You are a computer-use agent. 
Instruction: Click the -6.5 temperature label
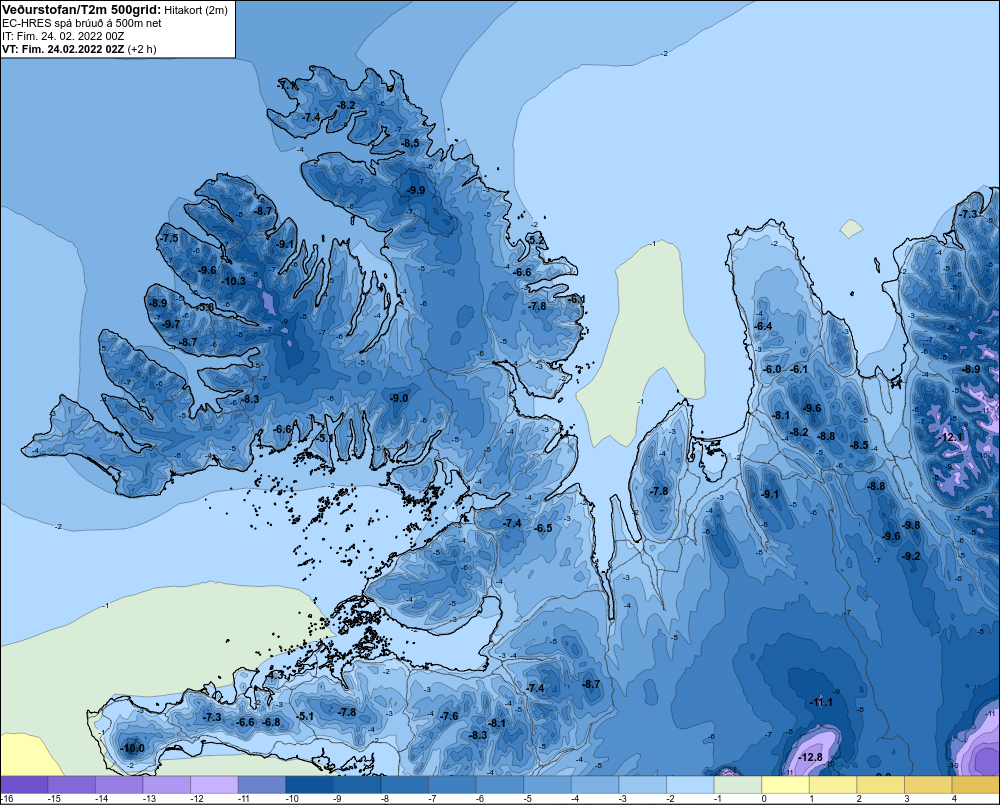[543, 528]
